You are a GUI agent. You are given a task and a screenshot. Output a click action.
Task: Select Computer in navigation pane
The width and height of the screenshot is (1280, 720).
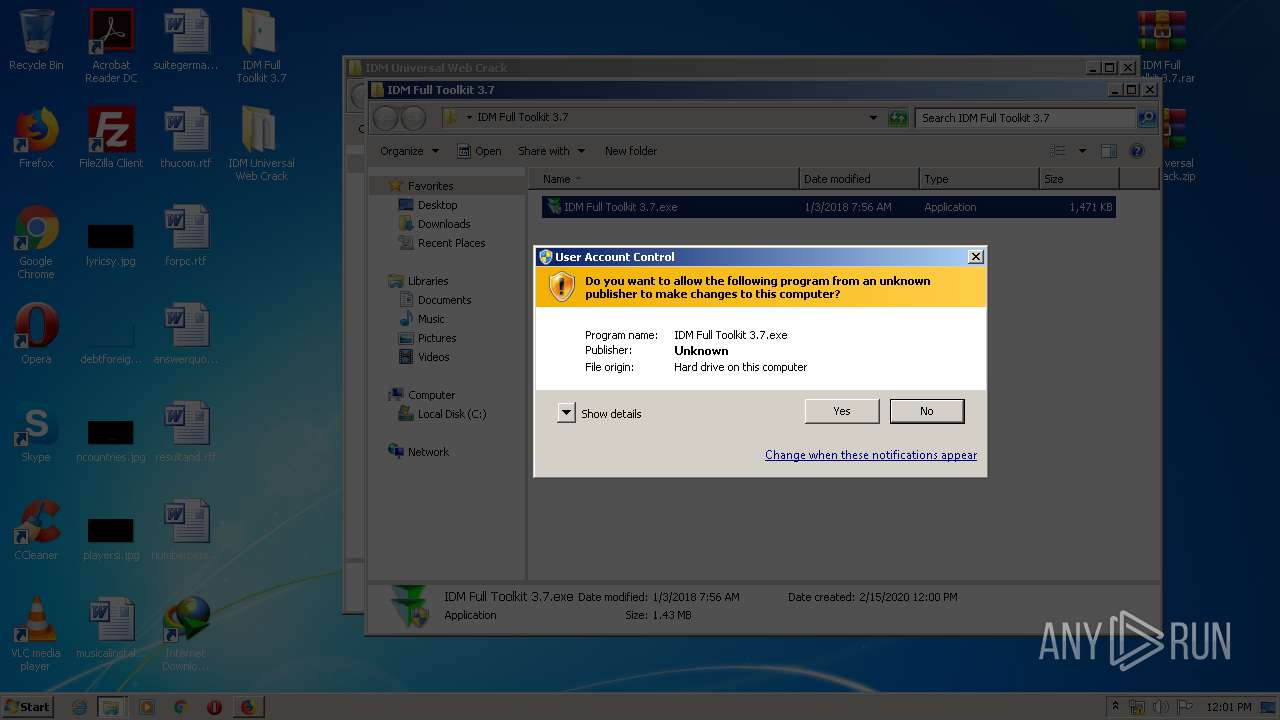(431, 395)
